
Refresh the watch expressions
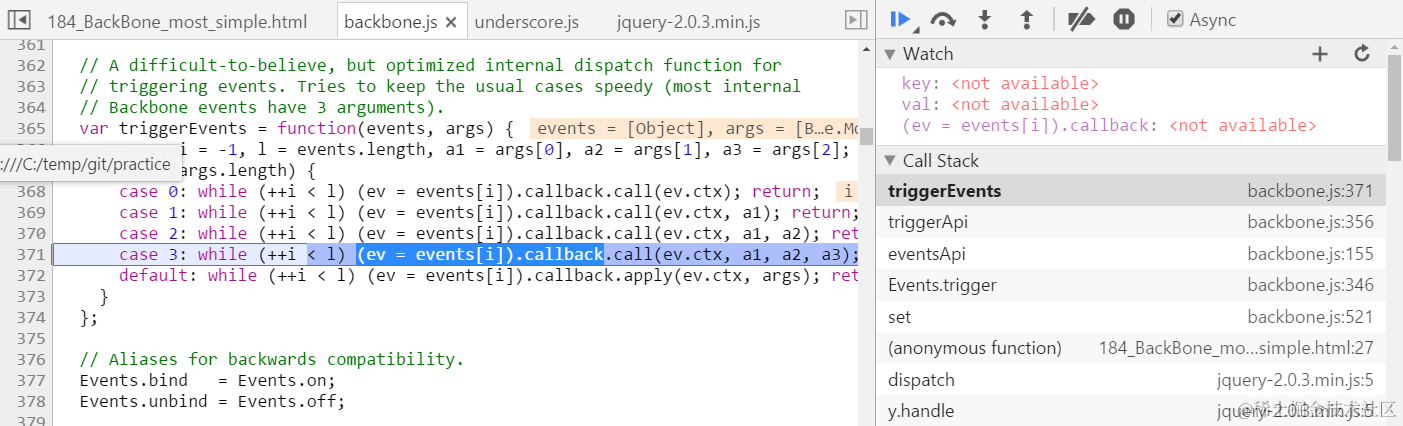click(x=1361, y=54)
